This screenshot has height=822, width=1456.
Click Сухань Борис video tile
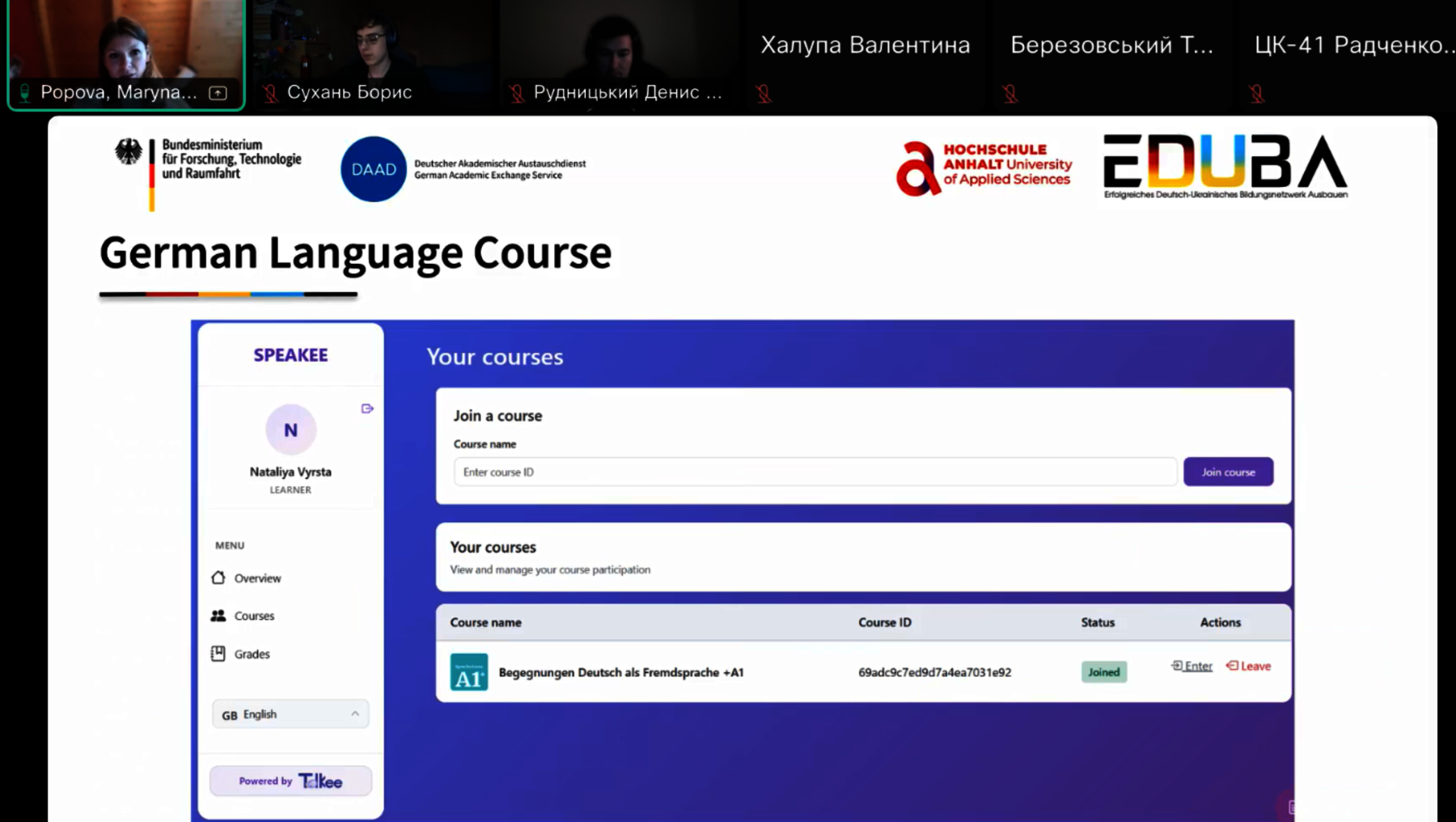tap(374, 54)
